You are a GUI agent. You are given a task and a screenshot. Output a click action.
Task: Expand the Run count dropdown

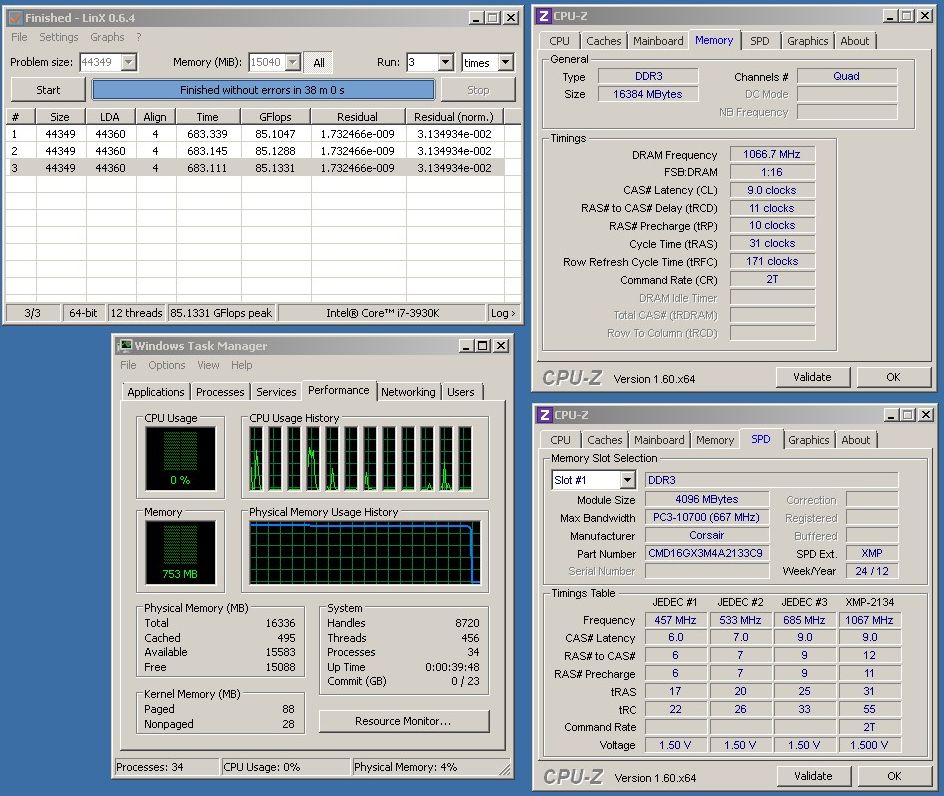coord(444,62)
